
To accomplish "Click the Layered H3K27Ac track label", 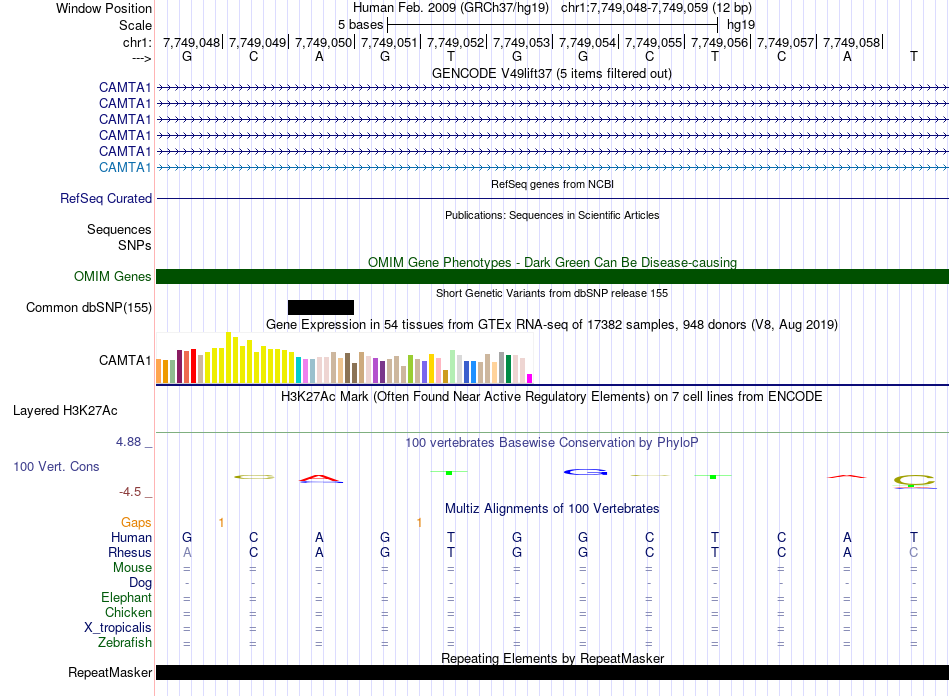I will pyautogui.click(x=65, y=410).
